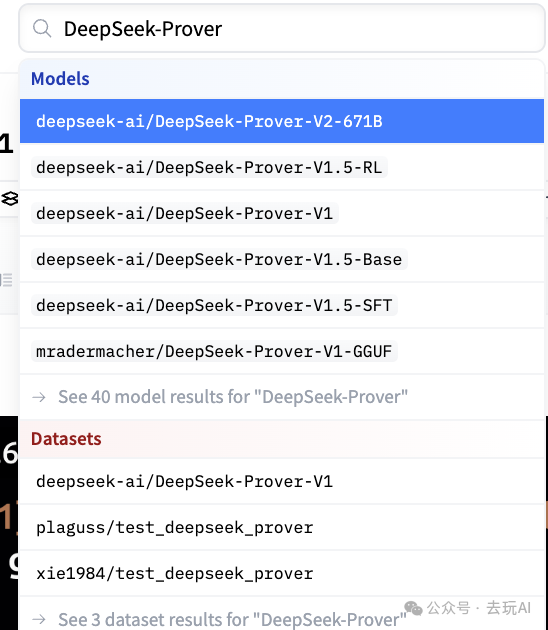
Task: Click the magnifier search icon
Action: [x=42, y=29]
